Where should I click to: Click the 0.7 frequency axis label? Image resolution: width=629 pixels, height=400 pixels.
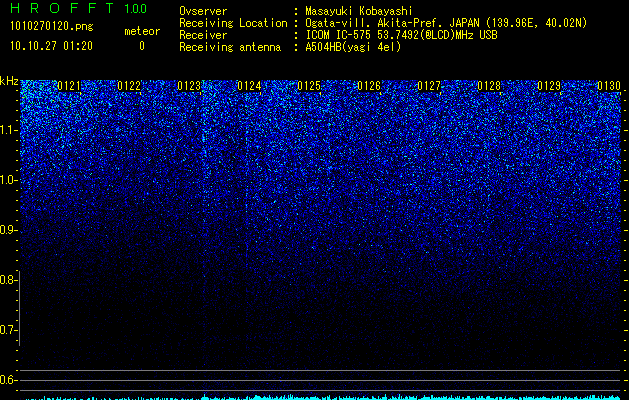pyautogui.click(x=7, y=330)
